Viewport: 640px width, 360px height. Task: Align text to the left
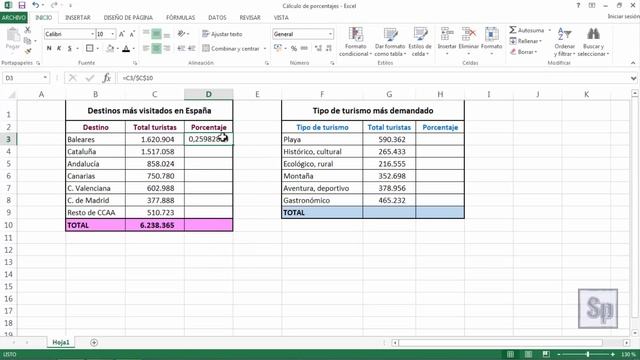[x=146, y=49]
